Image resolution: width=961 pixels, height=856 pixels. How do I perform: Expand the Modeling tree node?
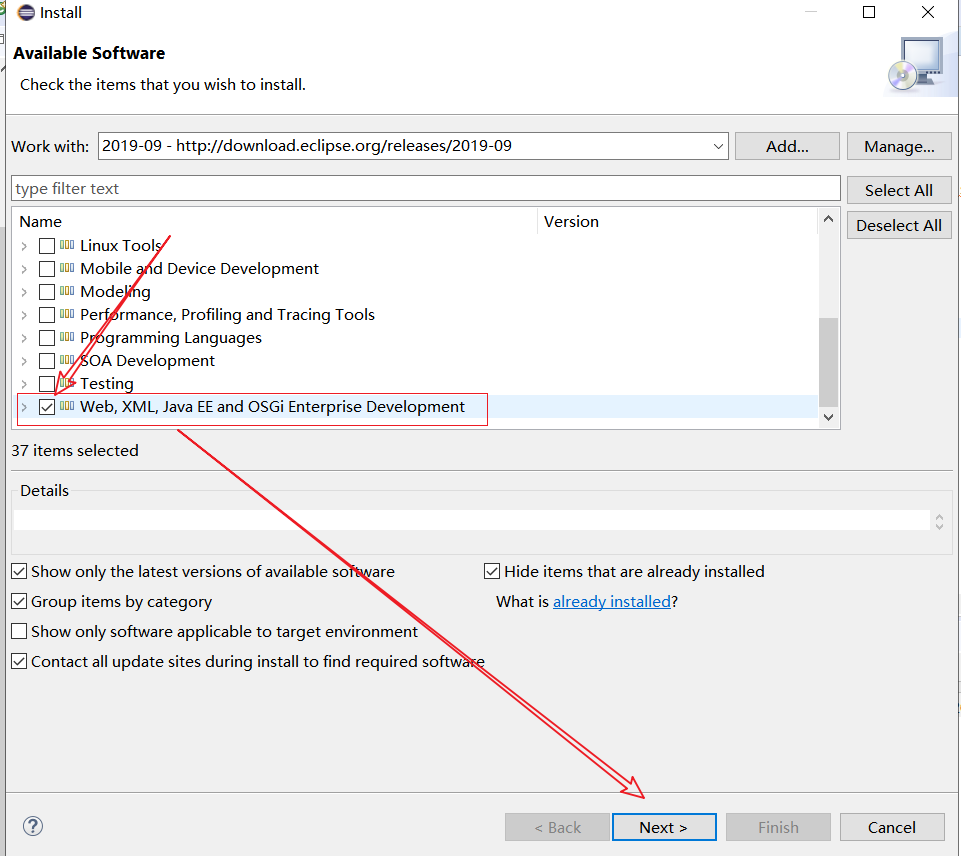24,292
